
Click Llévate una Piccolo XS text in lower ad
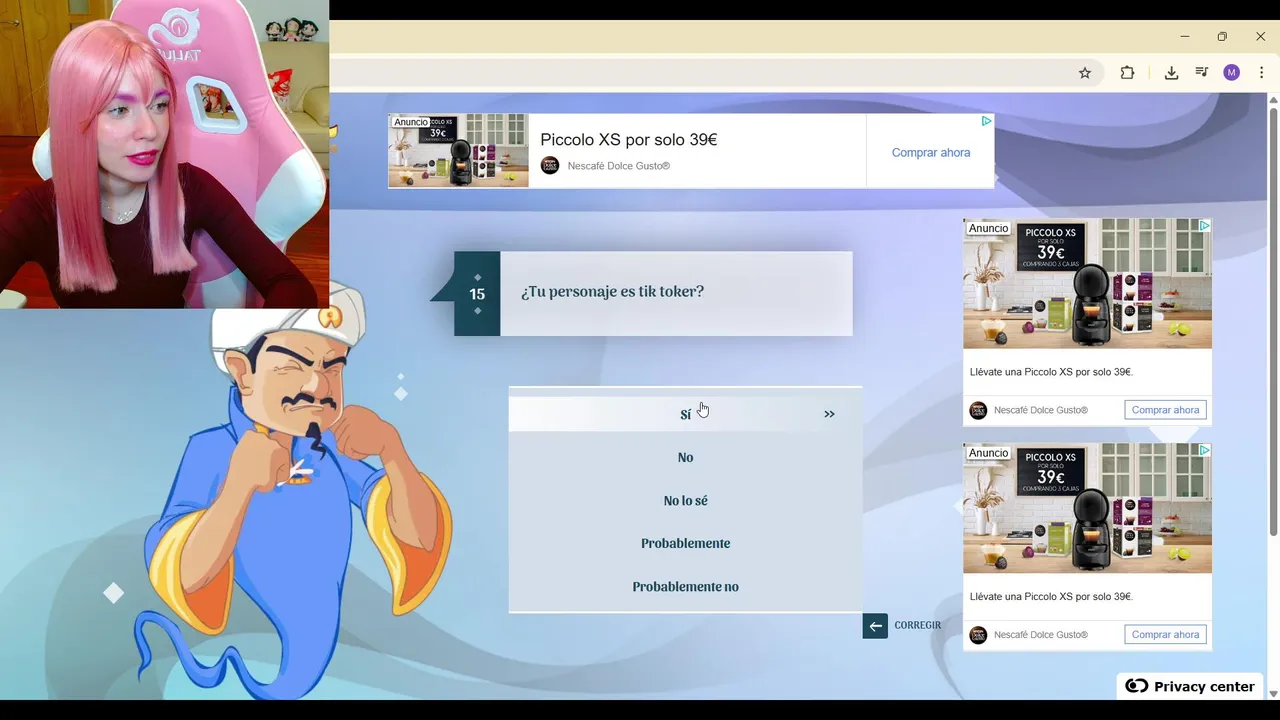(1051, 597)
